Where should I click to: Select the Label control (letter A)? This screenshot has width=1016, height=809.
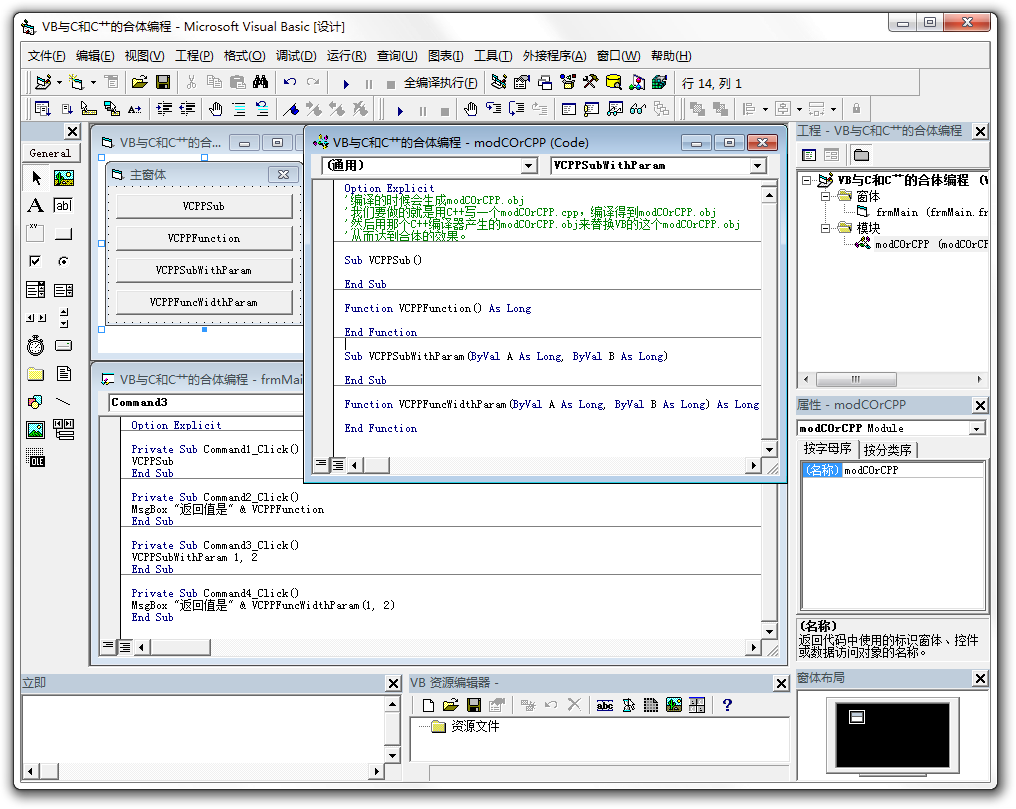(36, 205)
